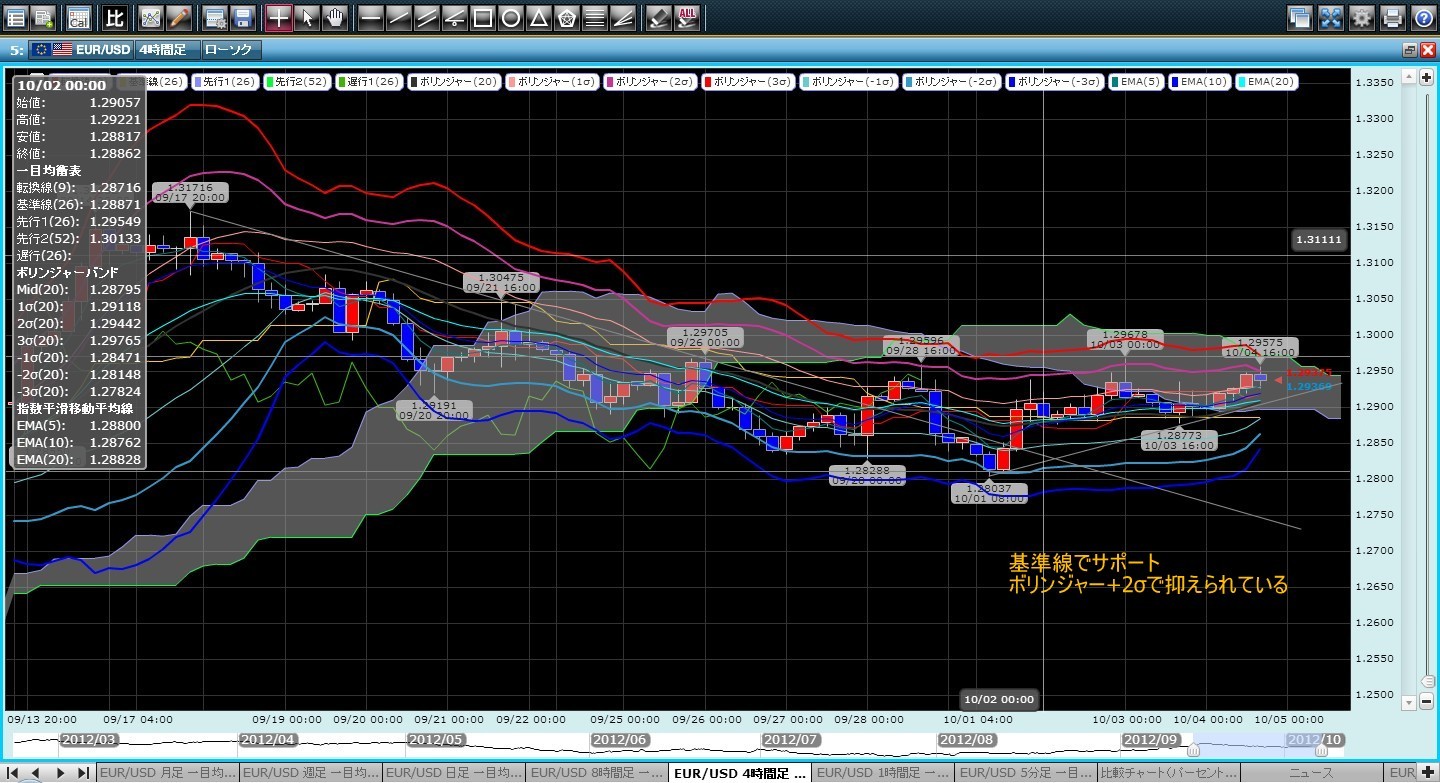Image resolution: width=1440 pixels, height=783 pixels.
Task: Pick the rectangle drawing tool
Action: (x=482, y=17)
